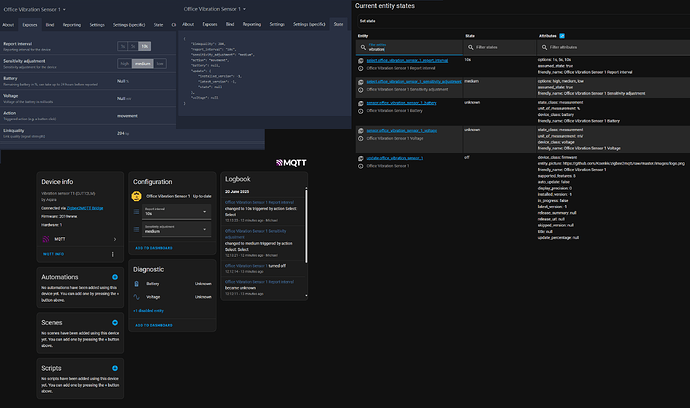Set Report interval to 10s

[146, 46]
